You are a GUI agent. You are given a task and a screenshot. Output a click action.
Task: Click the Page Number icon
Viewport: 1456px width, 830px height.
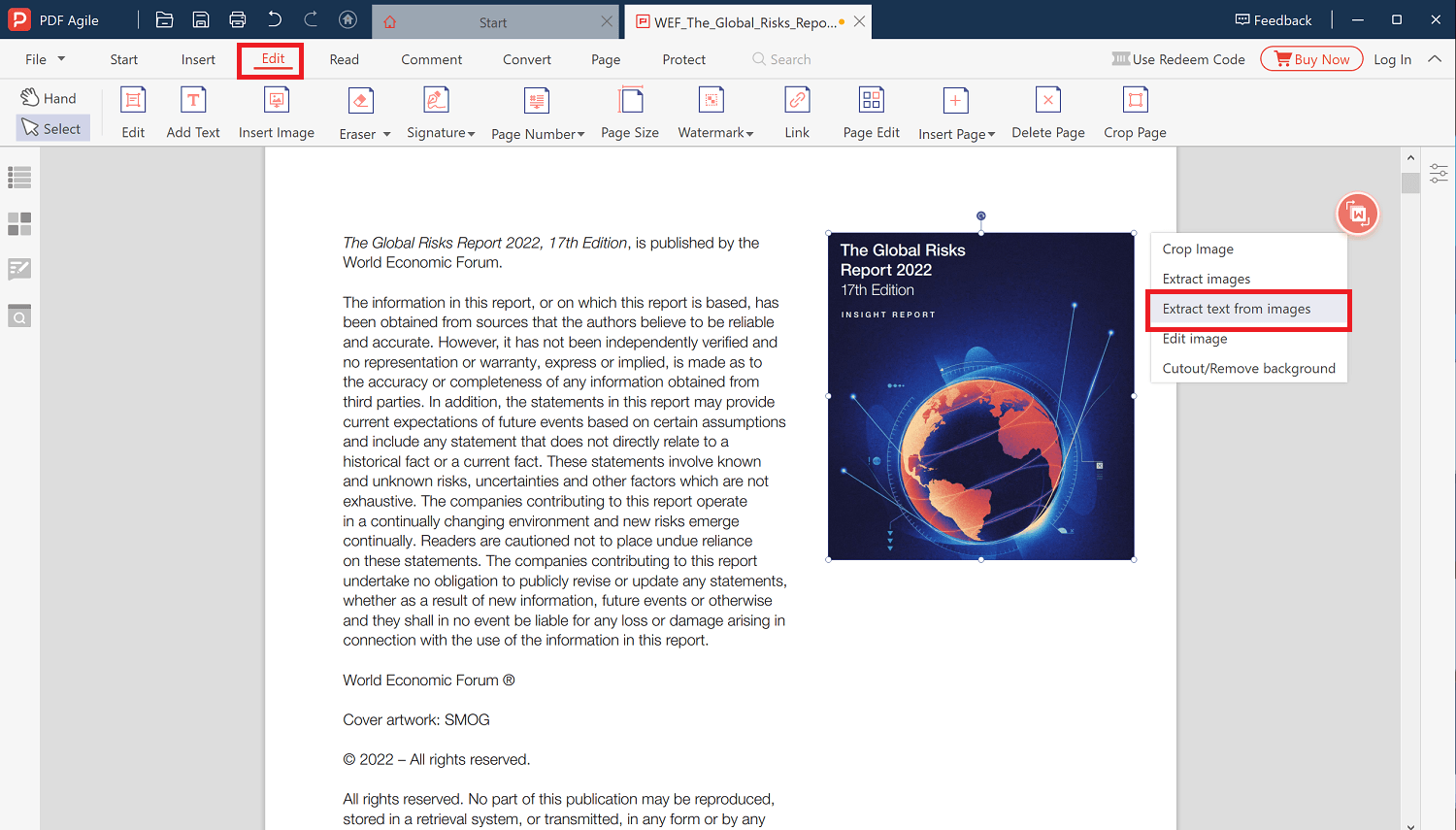(x=537, y=100)
